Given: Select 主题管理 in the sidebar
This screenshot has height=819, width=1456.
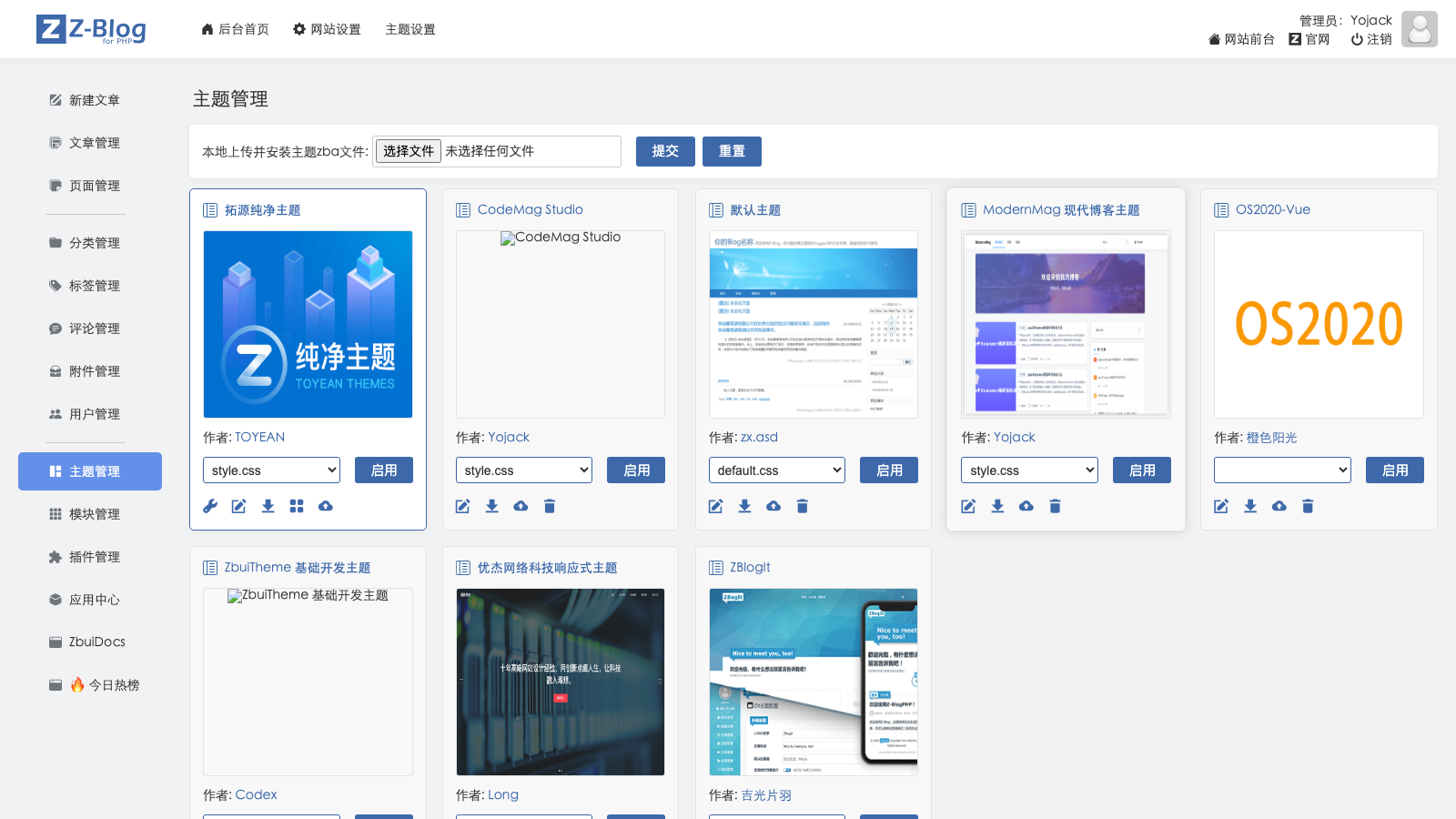Looking at the screenshot, I should [x=90, y=471].
